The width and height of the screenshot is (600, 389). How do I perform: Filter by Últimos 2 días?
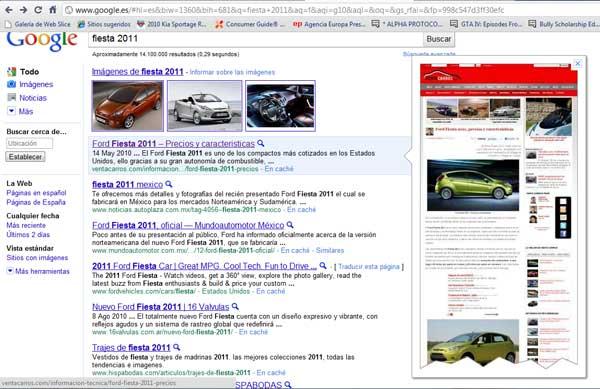[28, 234]
